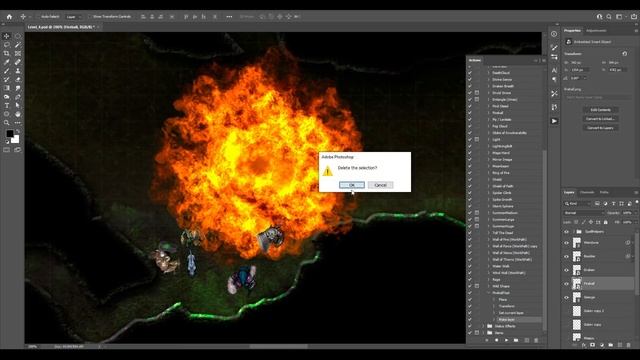640x360 pixels.
Task: Click Cancel in the Delete the selection dialog
Action: (x=380, y=185)
